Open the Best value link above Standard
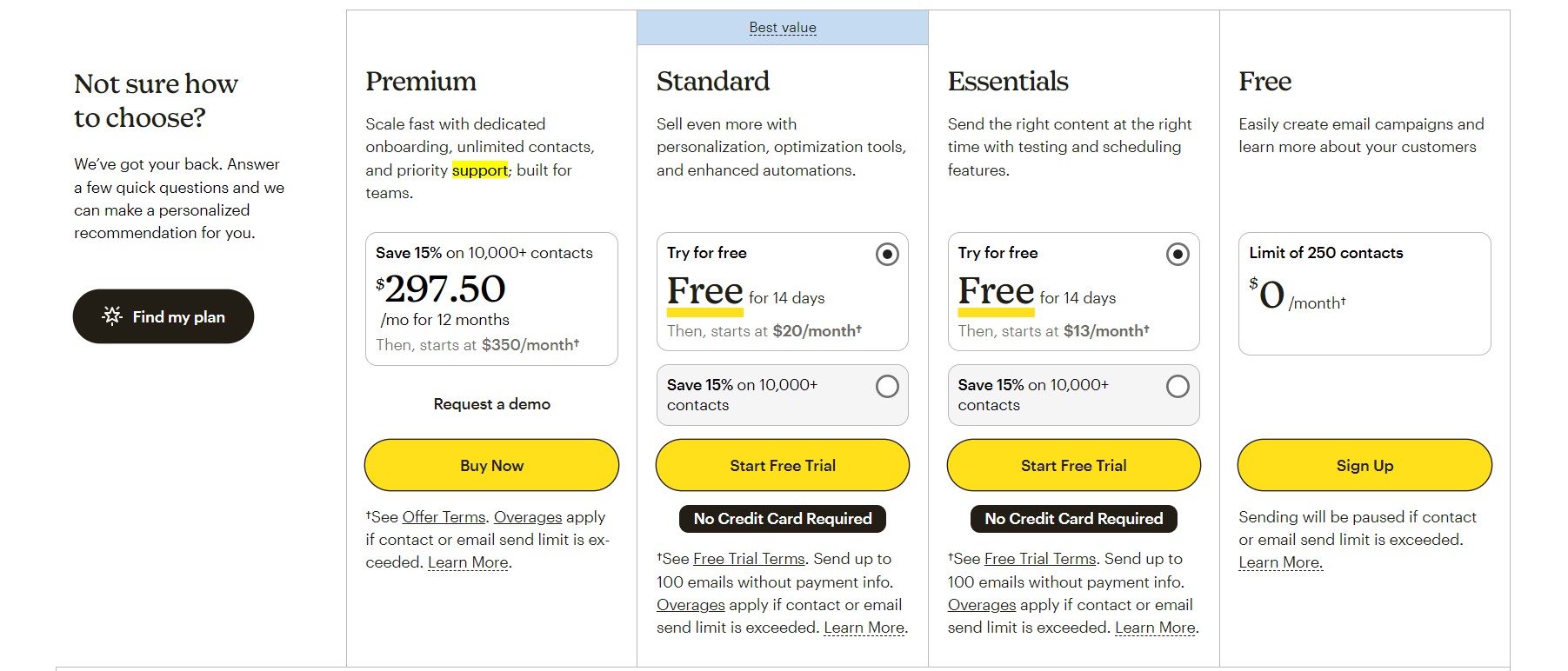Viewport: 1568px width, 671px height. point(783,27)
